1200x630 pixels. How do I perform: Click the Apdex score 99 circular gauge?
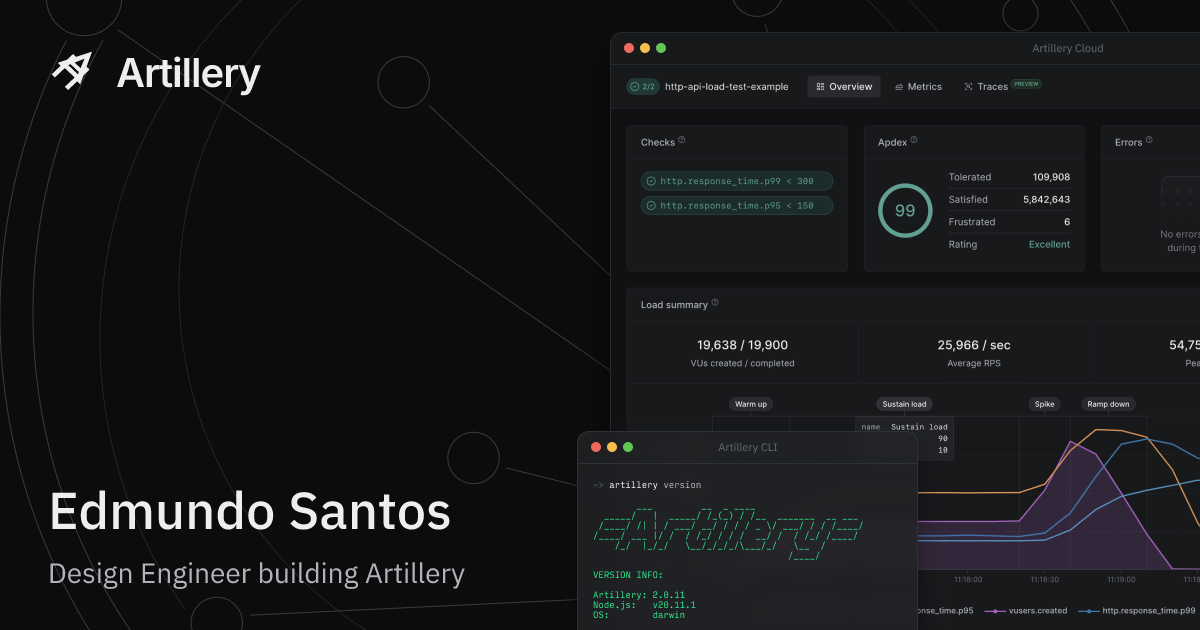[904, 211]
